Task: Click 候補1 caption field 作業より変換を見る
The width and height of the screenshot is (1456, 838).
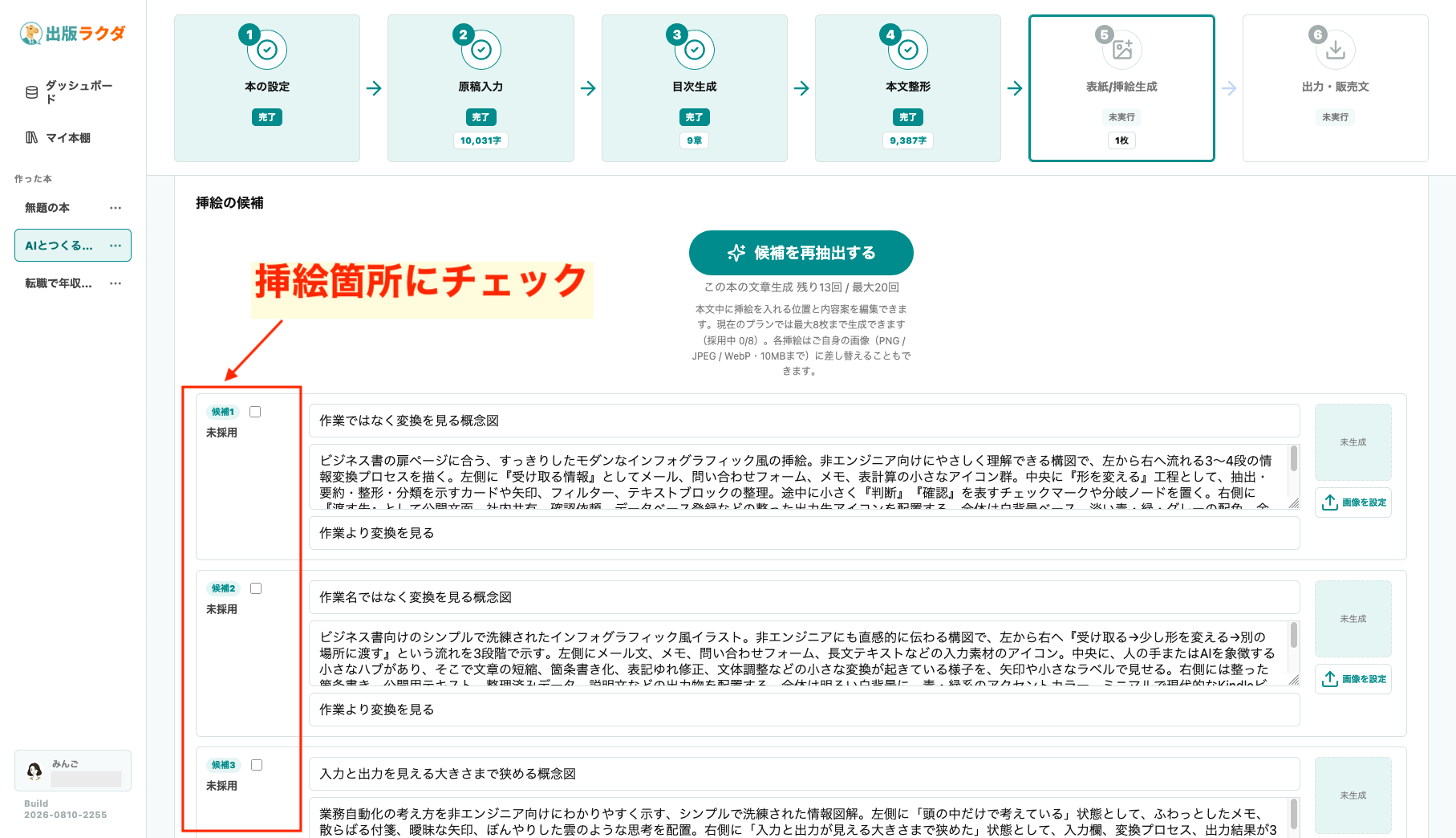Action: (805, 533)
